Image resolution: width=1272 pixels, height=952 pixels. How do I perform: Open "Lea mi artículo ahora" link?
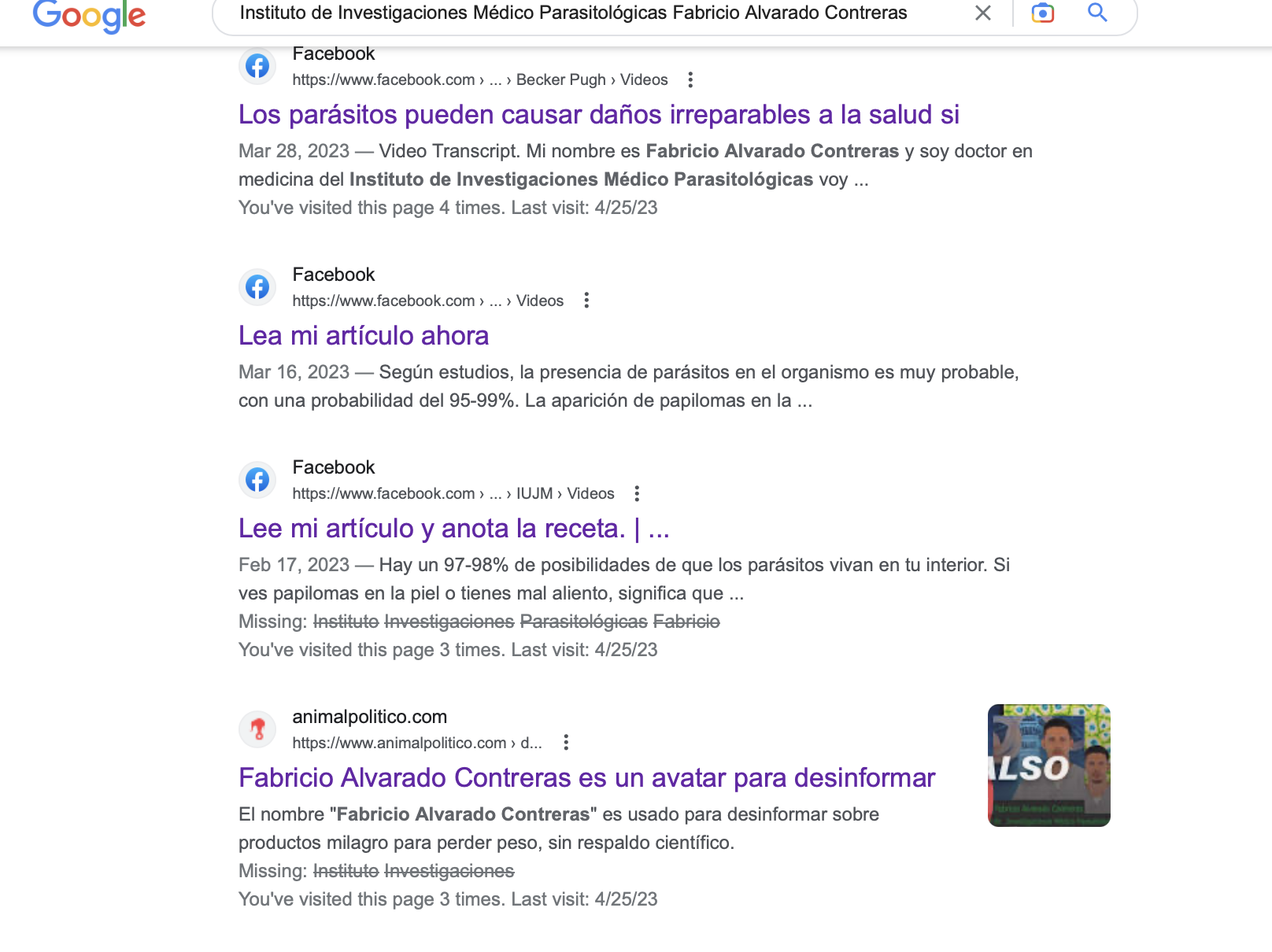(x=364, y=336)
